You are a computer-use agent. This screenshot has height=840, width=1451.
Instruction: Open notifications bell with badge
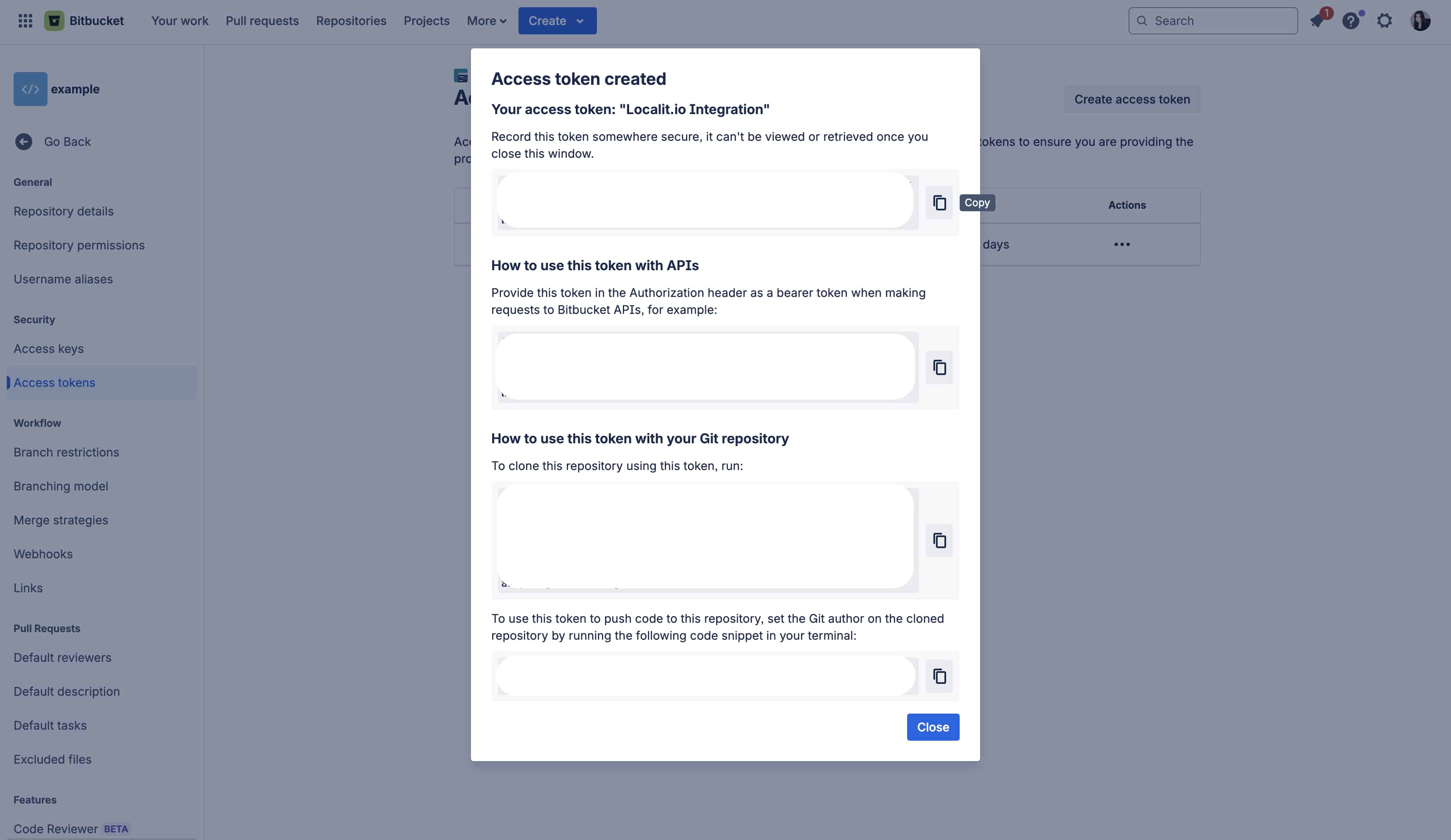coord(1317,21)
